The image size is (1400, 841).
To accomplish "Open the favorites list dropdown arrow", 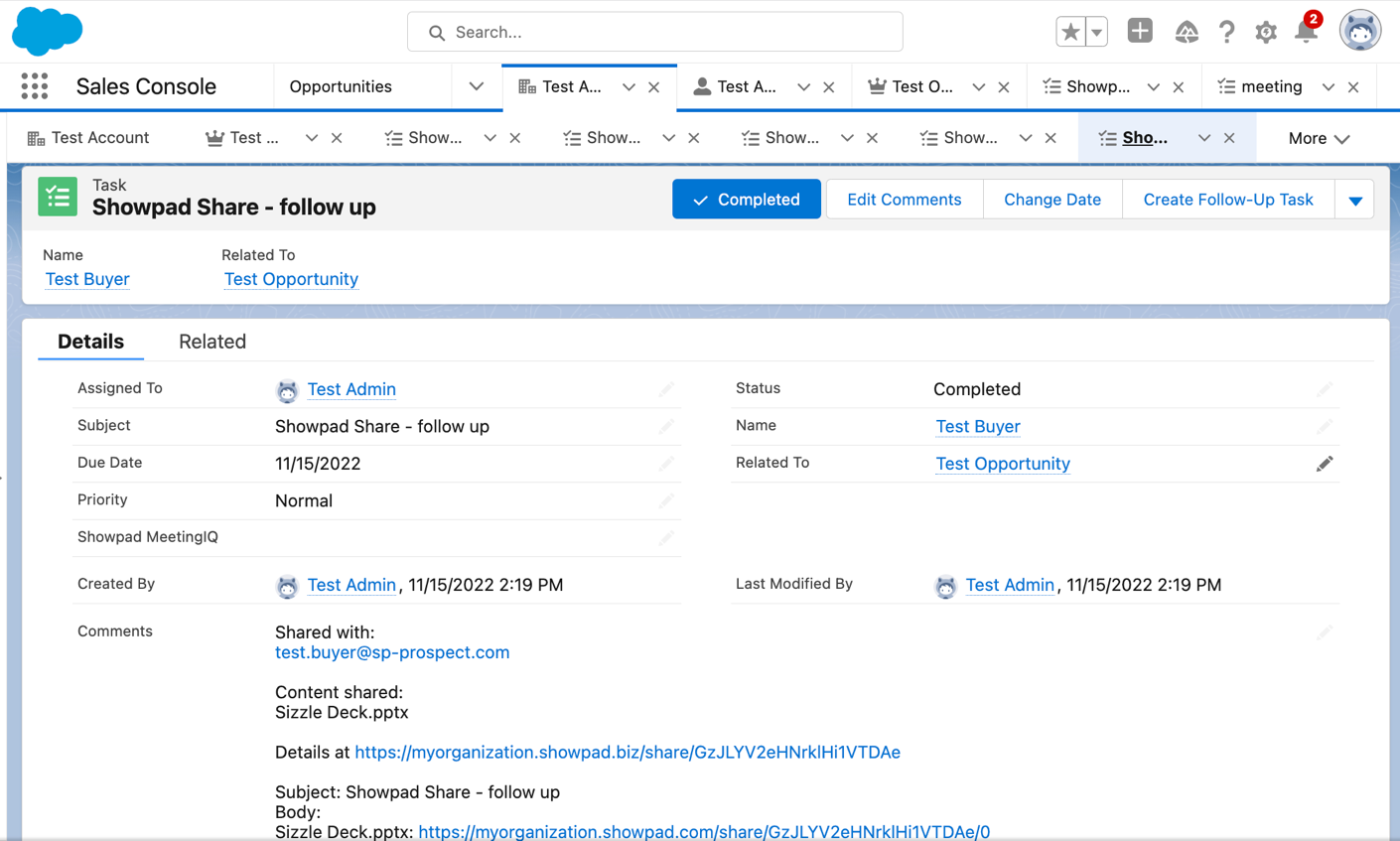I will 1095,31.
